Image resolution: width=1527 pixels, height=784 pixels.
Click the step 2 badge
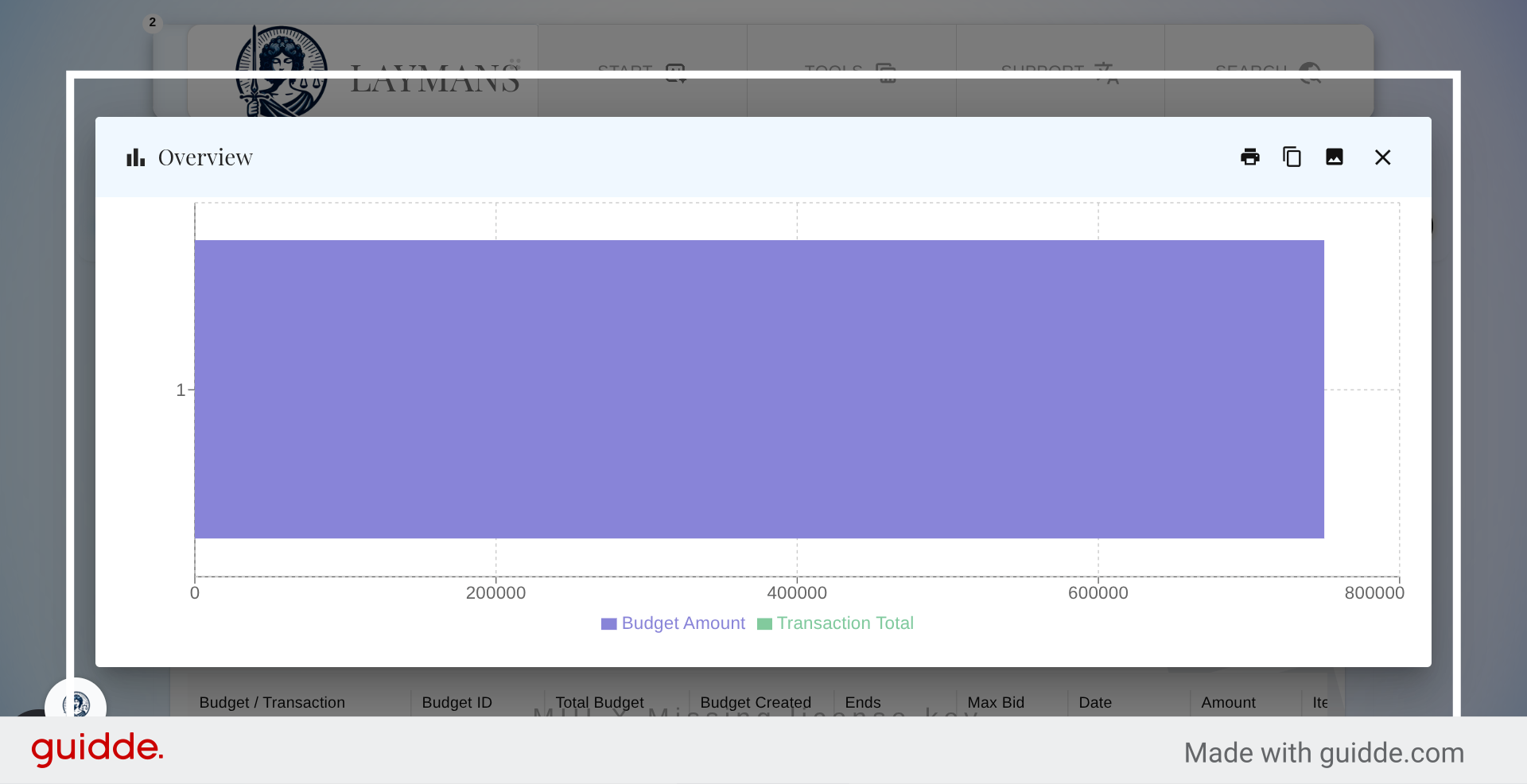(x=152, y=22)
